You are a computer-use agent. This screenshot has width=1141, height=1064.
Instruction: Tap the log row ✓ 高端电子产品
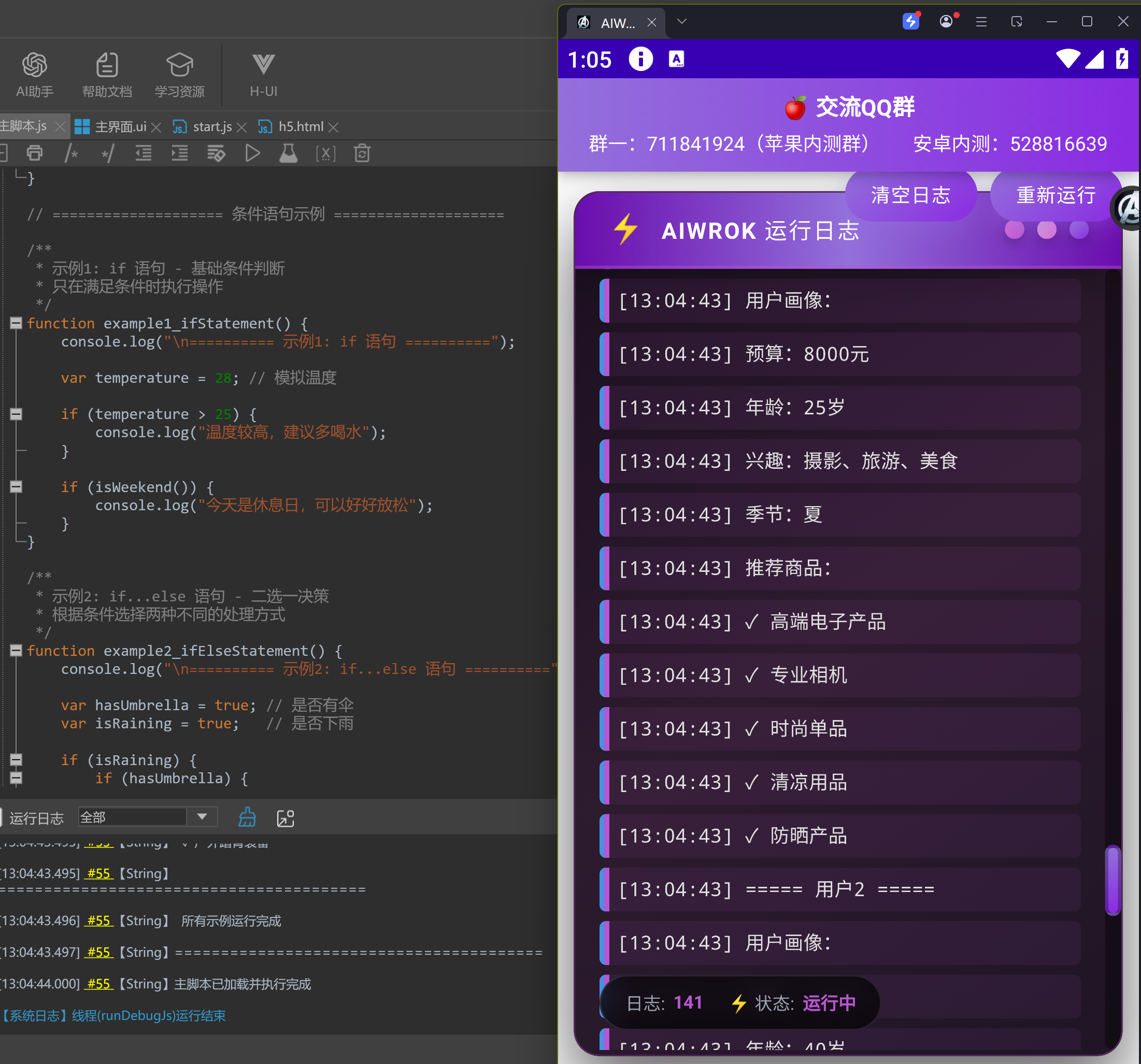click(839, 622)
